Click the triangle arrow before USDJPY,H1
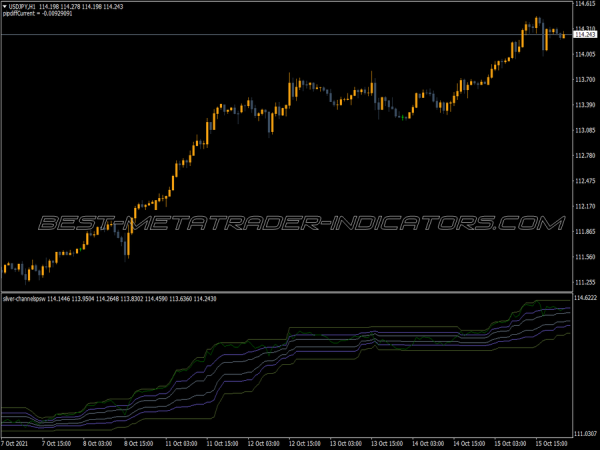 coord(5,7)
